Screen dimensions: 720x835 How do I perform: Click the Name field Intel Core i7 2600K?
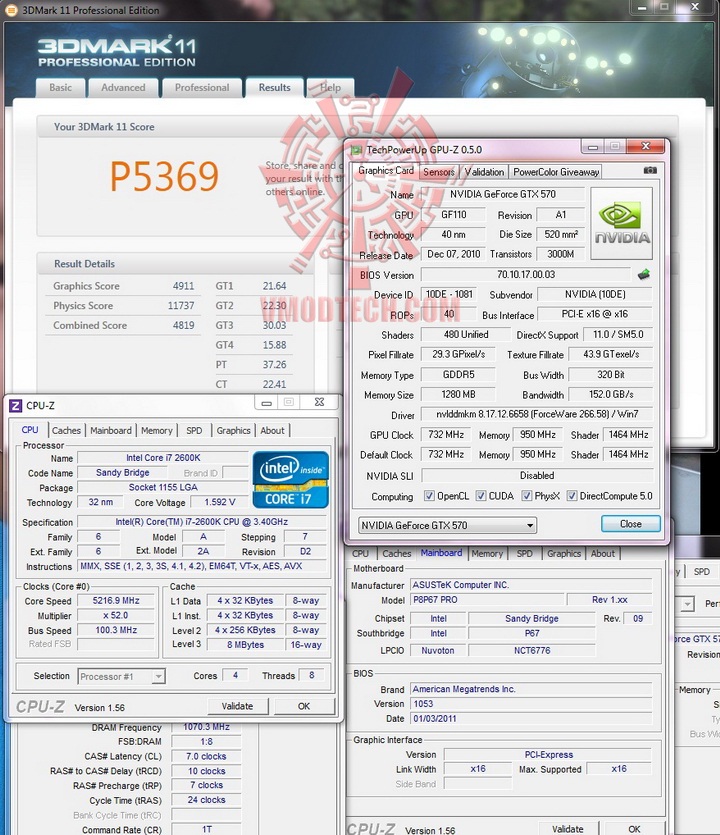click(x=163, y=458)
